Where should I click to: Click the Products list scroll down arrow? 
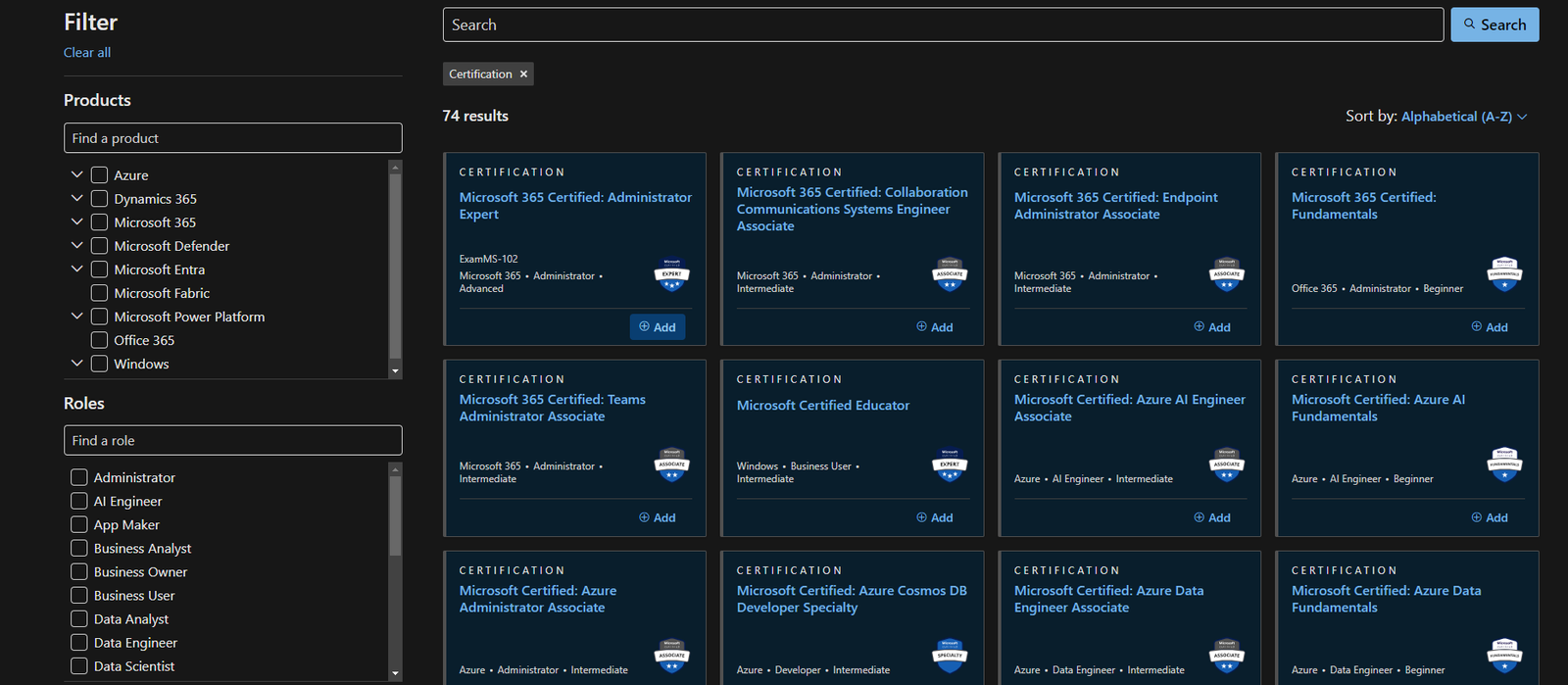395,371
